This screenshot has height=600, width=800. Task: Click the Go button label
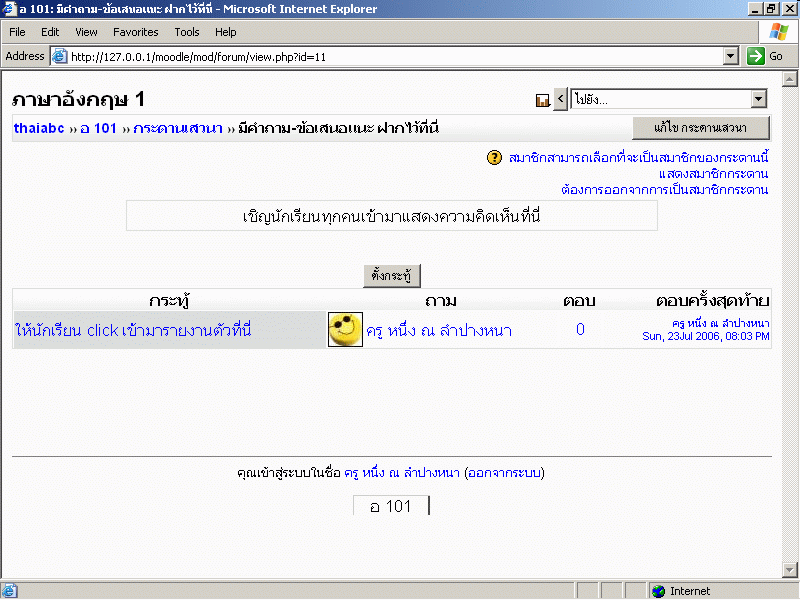tap(776, 56)
